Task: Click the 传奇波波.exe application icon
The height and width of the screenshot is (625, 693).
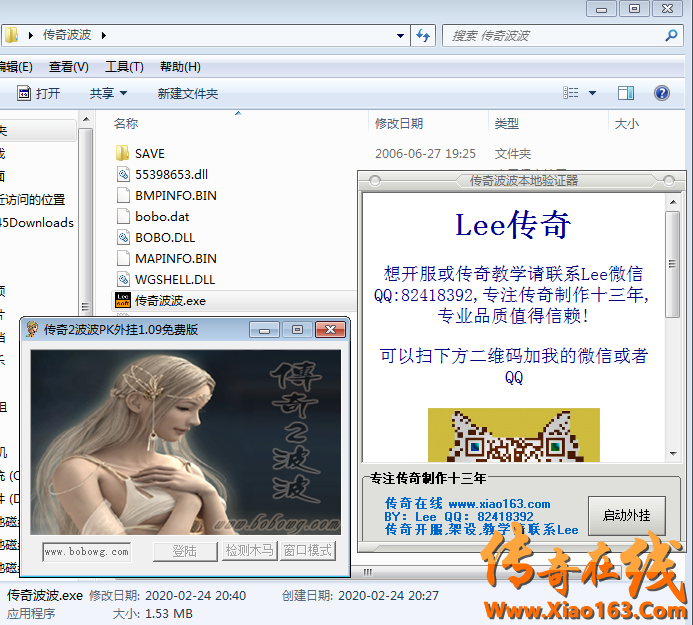Action: [x=123, y=301]
